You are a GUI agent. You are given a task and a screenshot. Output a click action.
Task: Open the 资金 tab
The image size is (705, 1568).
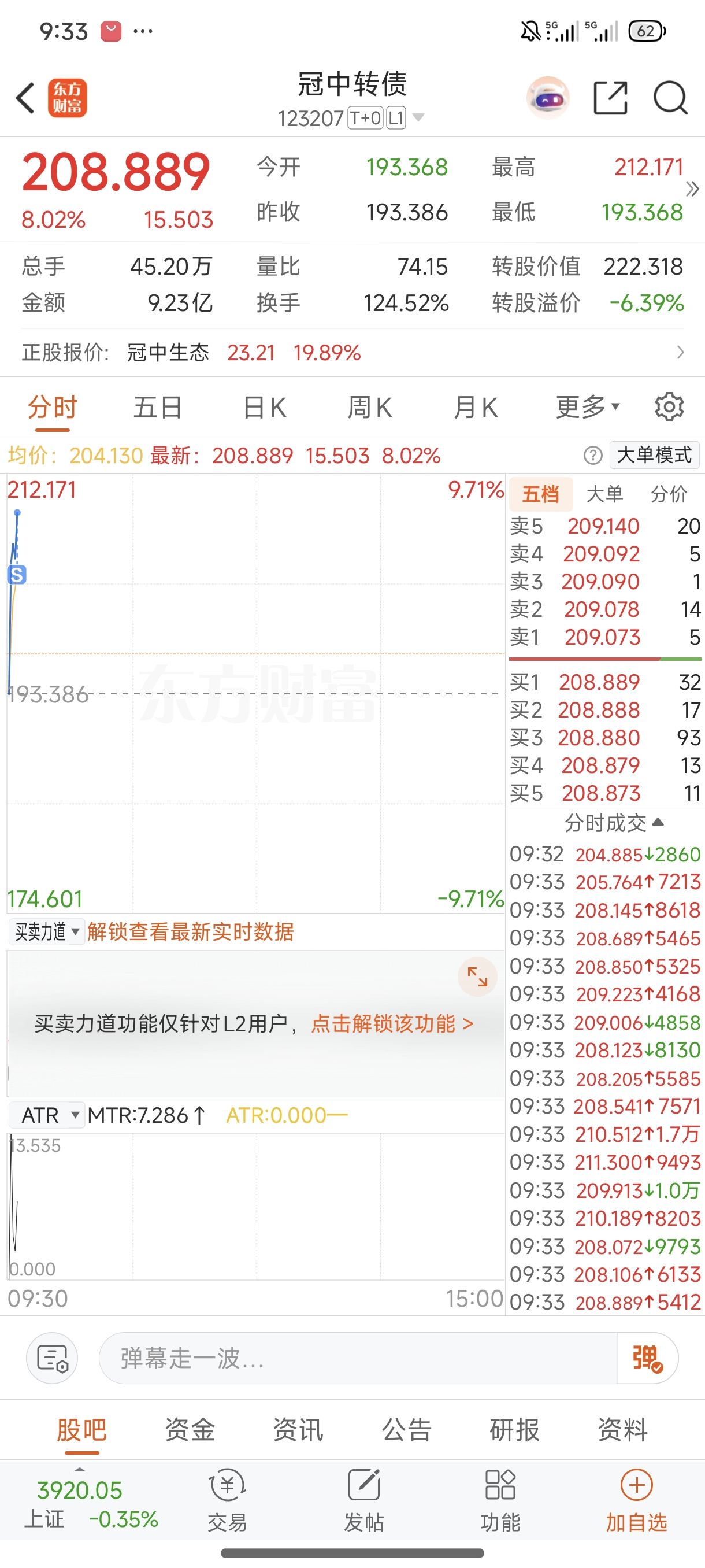(190, 1429)
